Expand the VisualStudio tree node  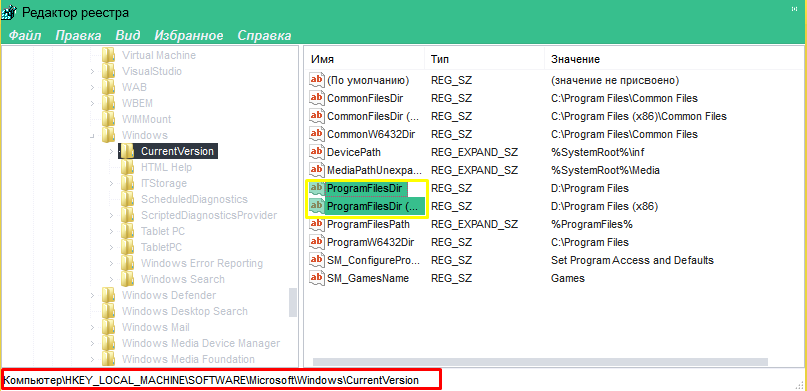(92, 72)
